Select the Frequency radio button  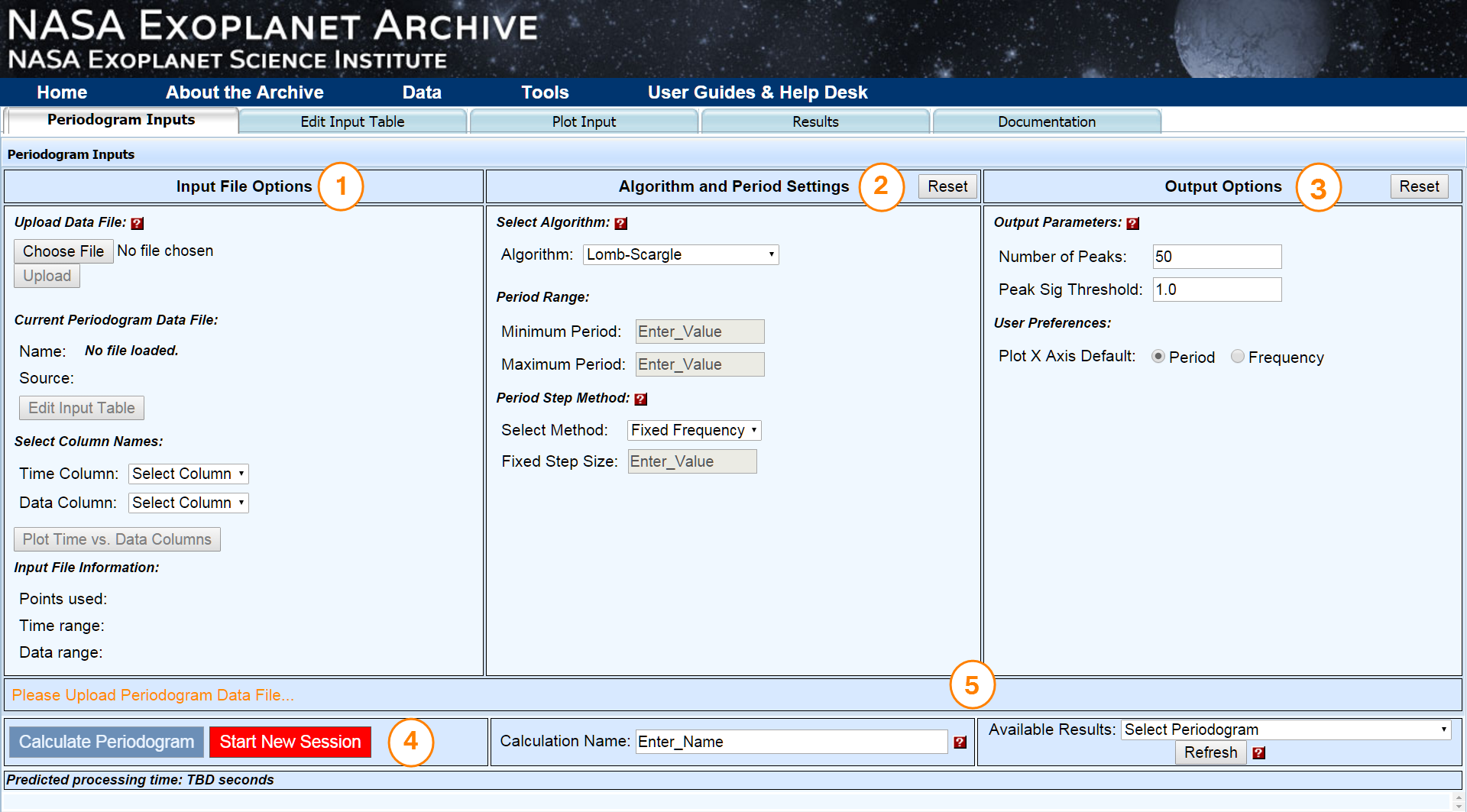[1238, 357]
